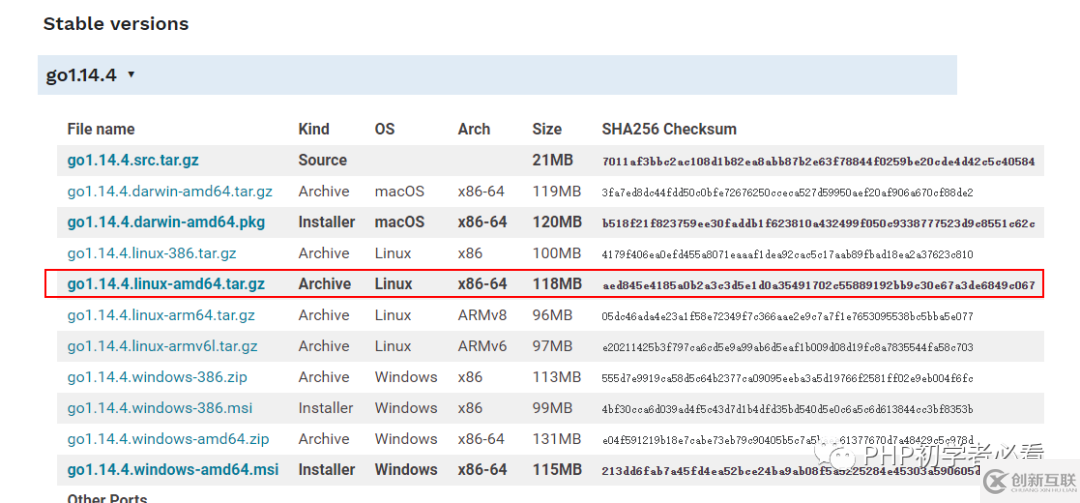Open go1.14.4.linux-arm64.tar.gz link
The image size is (1080, 503).
161,315
